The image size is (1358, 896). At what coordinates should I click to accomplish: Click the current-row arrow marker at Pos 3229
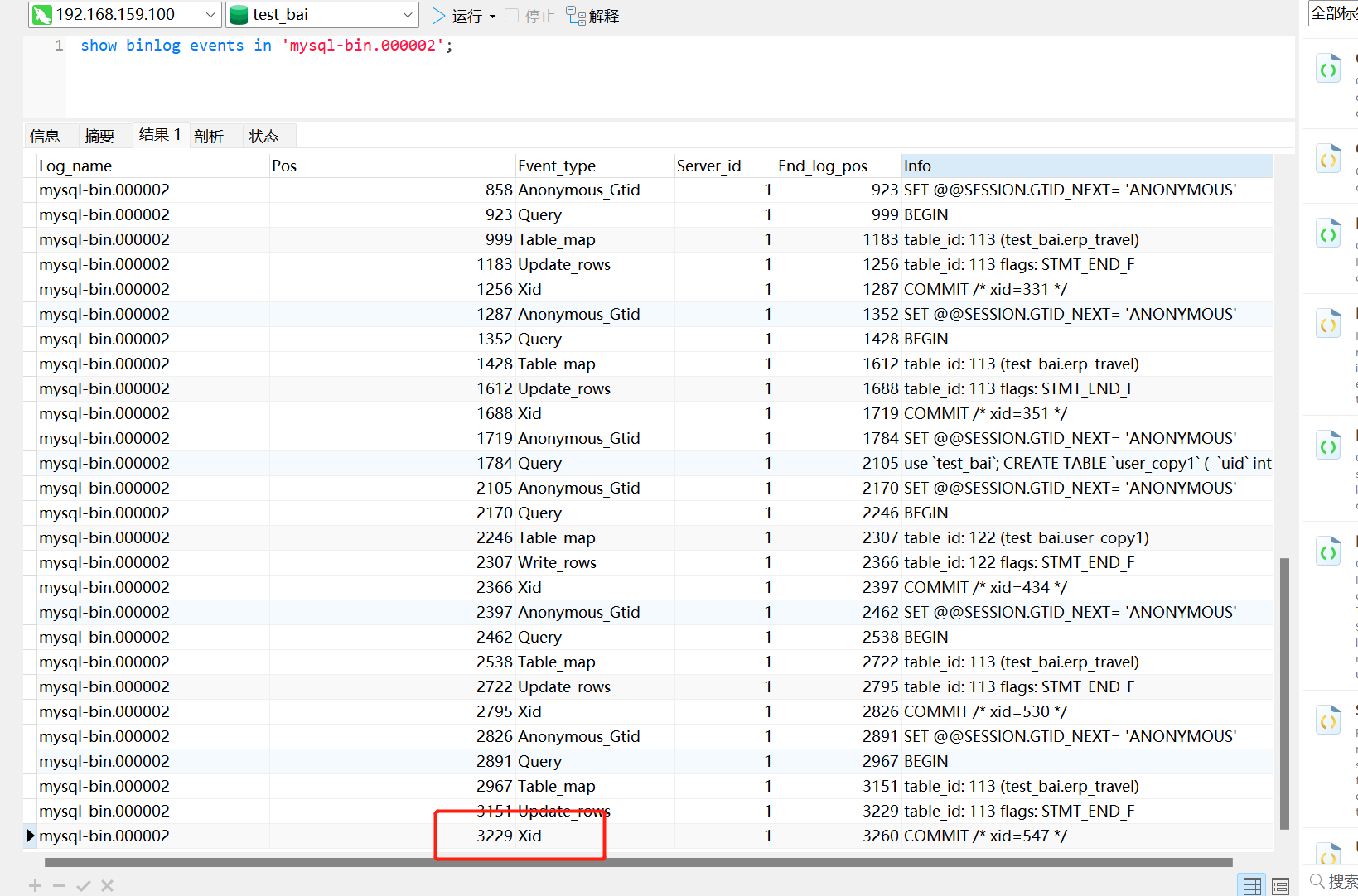point(31,836)
